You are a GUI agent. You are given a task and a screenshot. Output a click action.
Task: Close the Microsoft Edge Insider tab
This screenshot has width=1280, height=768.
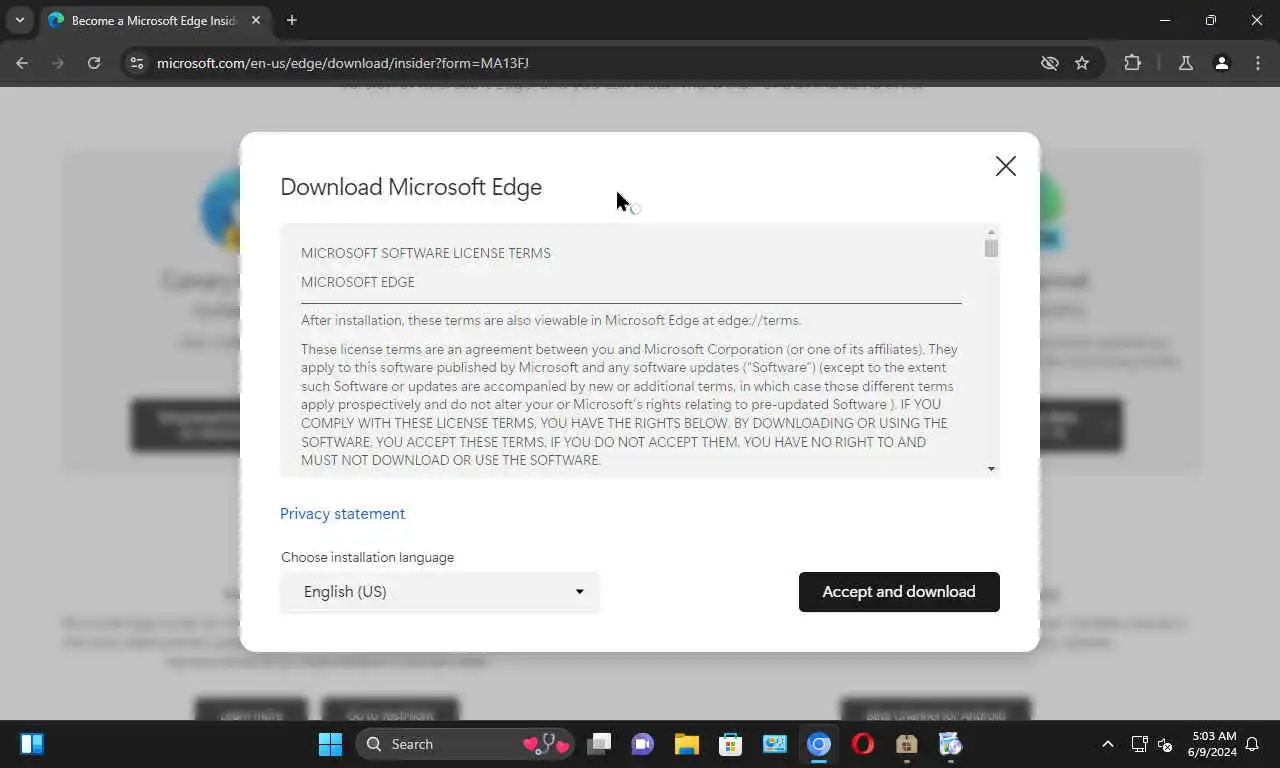click(x=256, y=20)
